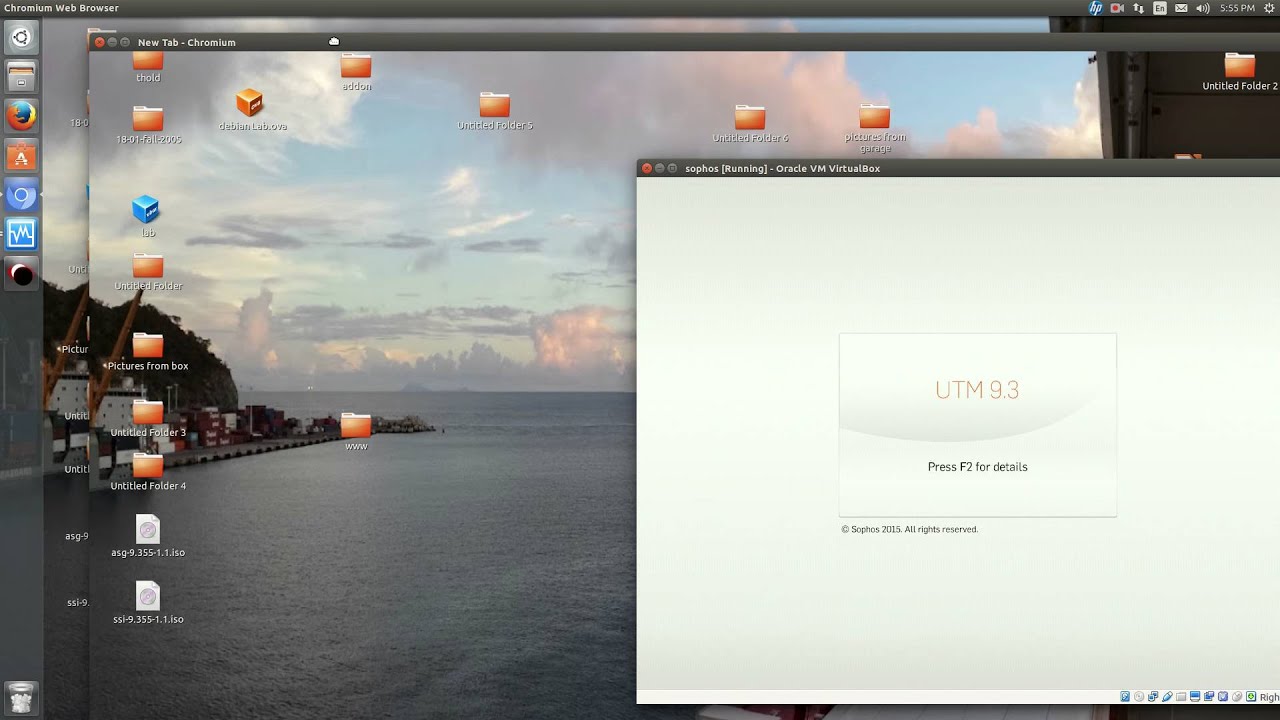Click the red screen recording indicator
This screenshot has height=720, width=1280.
pyautogui.click(x=1117, y=8)
